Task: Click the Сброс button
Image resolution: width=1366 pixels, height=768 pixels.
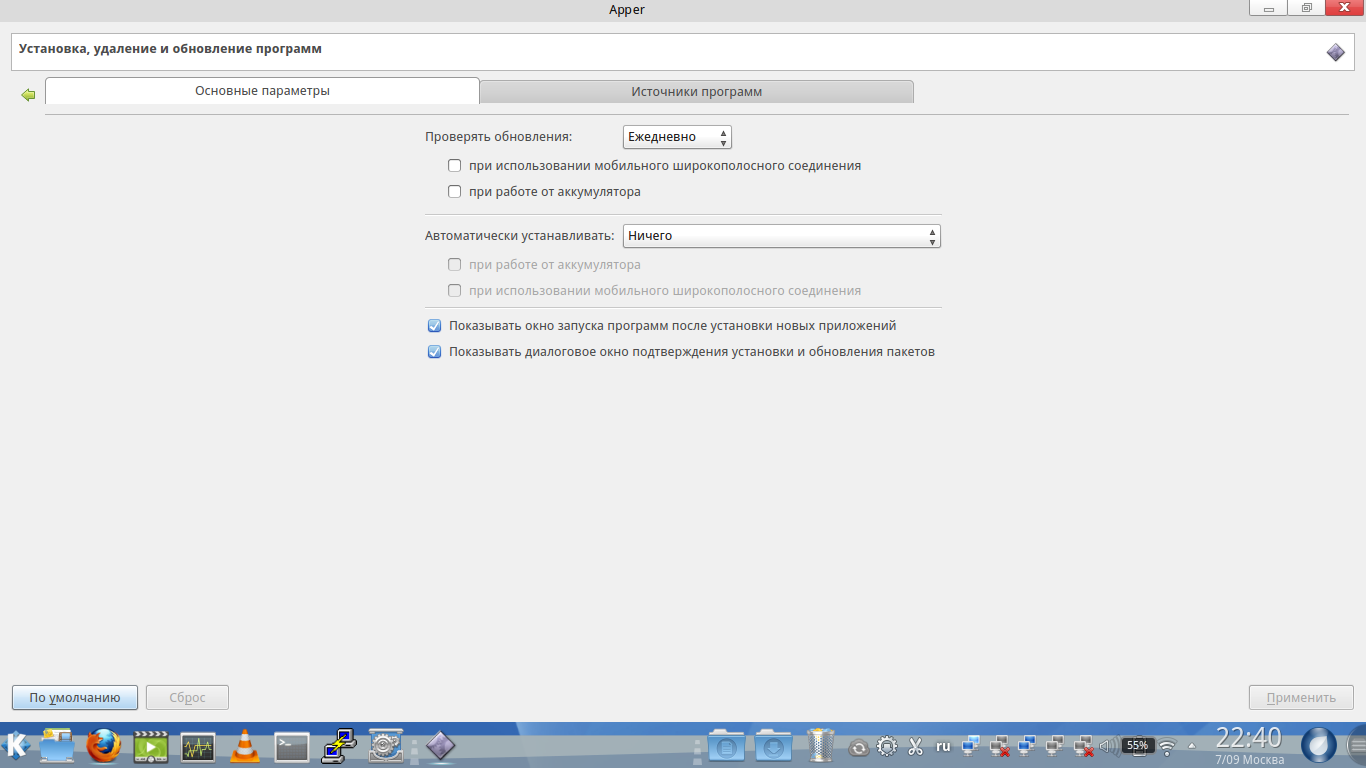Action: pos(187,698)
